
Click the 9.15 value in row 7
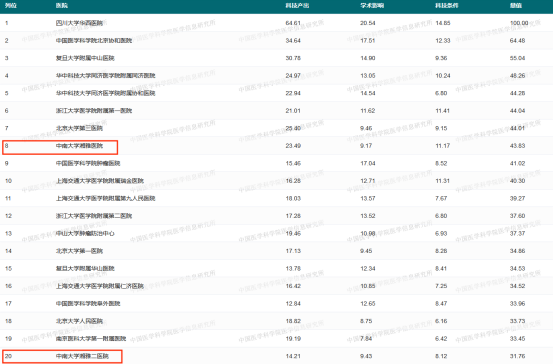441,128
